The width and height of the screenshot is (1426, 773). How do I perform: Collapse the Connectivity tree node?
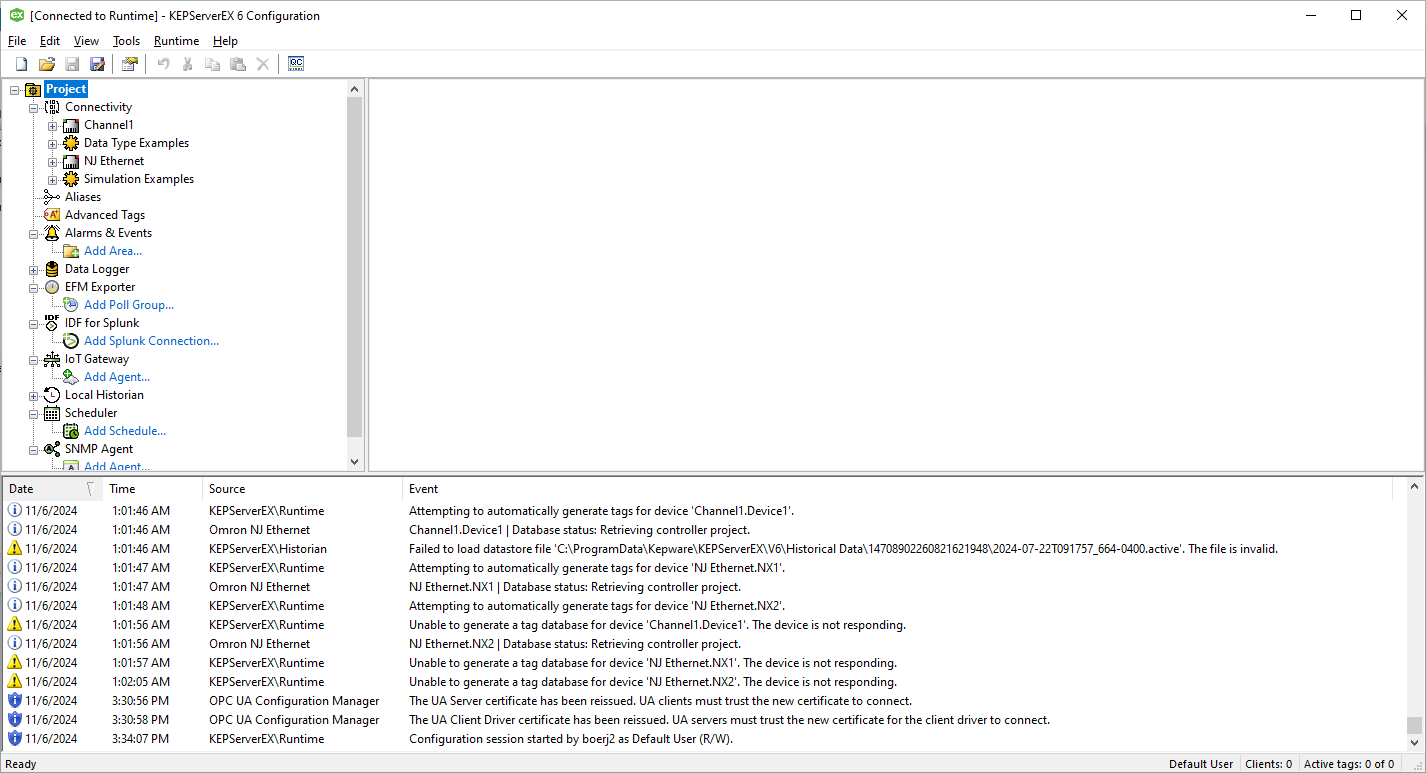(34, 108)
